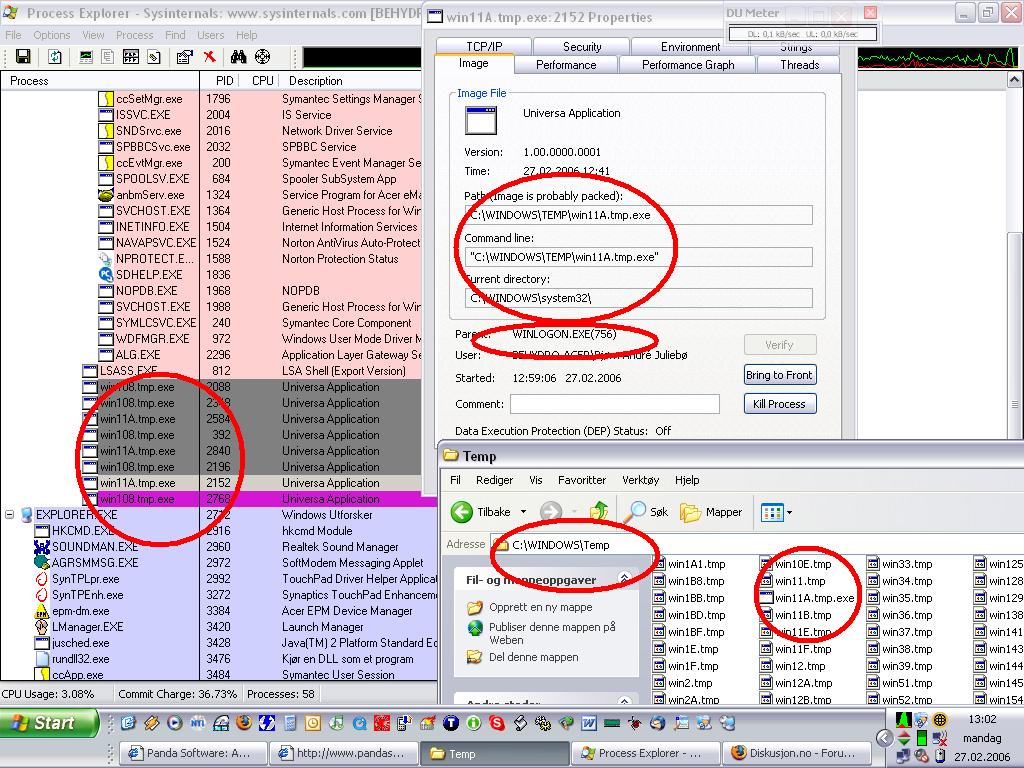
Task: Click the Opprett en ny mappe folder icon
Action: tap(475, 607)
